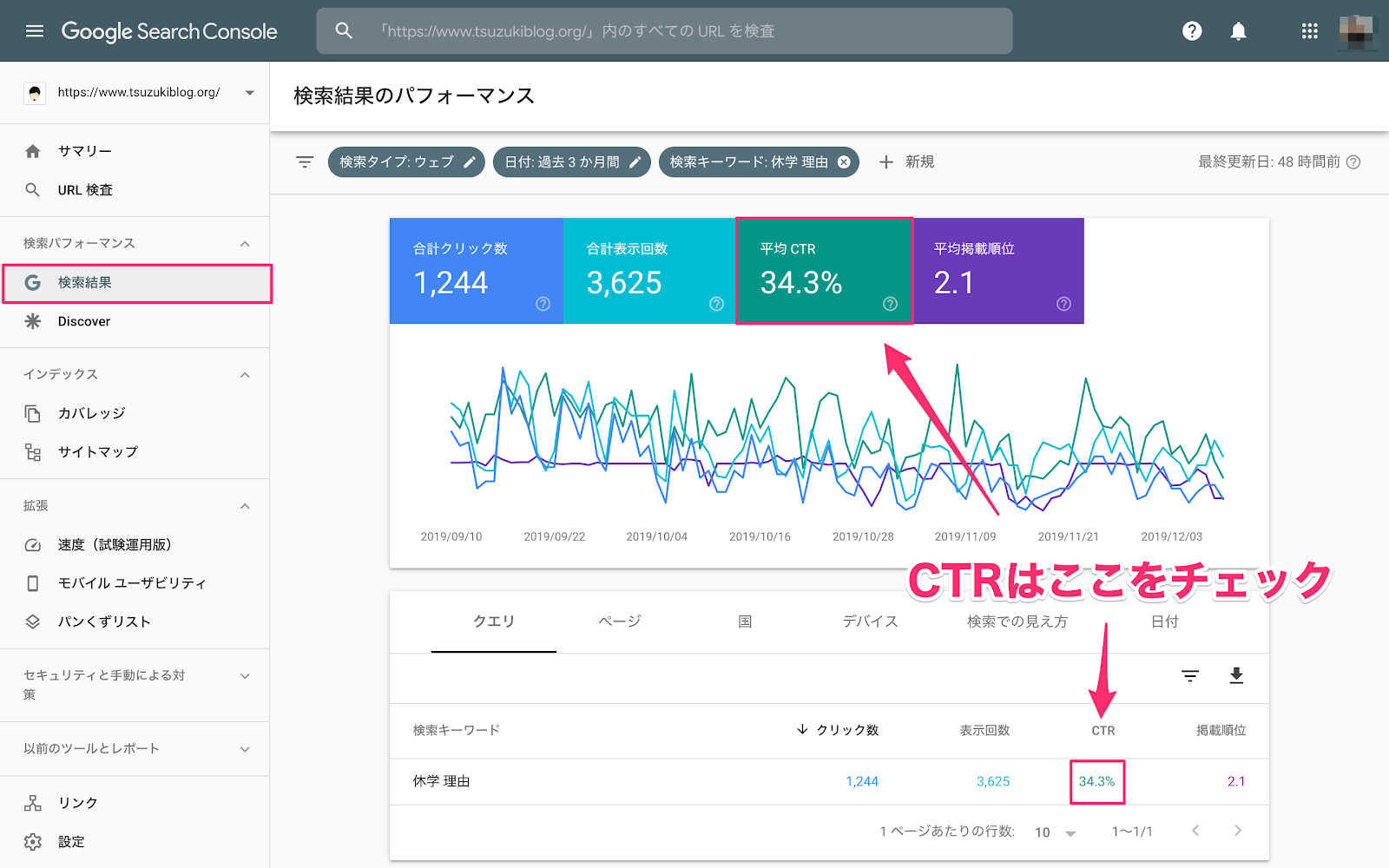Open URL 検査 magnifier in sidebar
This screenshot has width=1389, height=868.
pyautogui.click(x=33, y=189)
